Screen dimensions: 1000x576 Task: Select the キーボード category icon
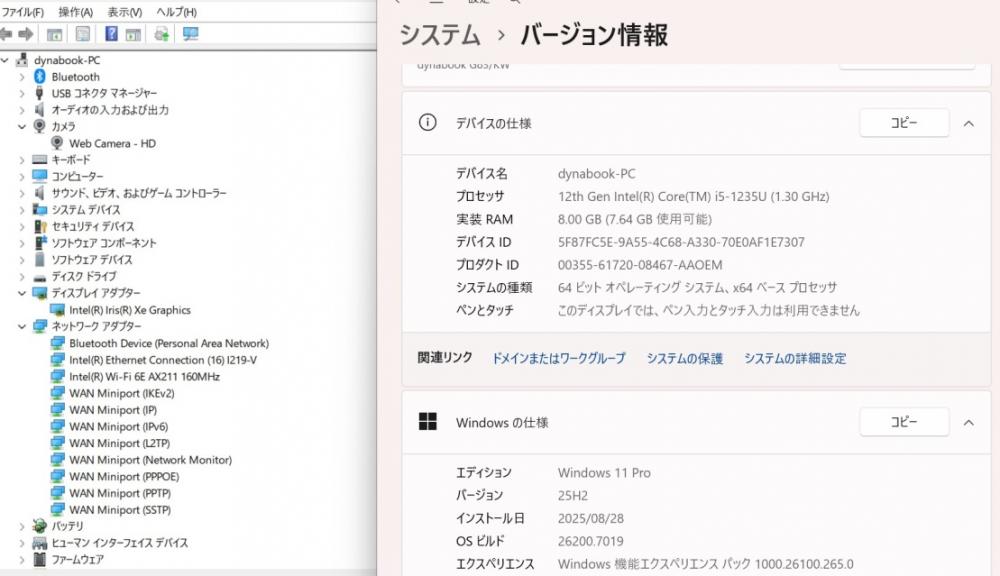[x=40, y=159]
